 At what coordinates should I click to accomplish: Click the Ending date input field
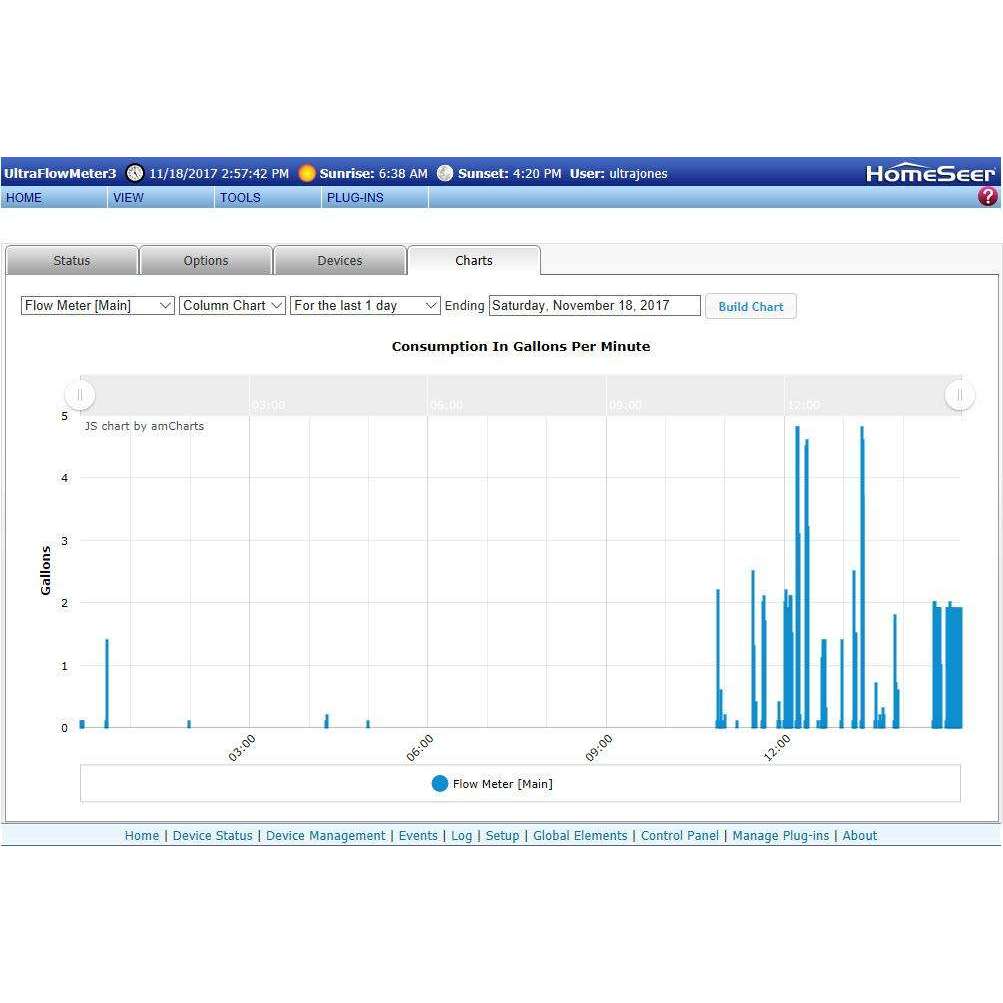click(594, 306)
